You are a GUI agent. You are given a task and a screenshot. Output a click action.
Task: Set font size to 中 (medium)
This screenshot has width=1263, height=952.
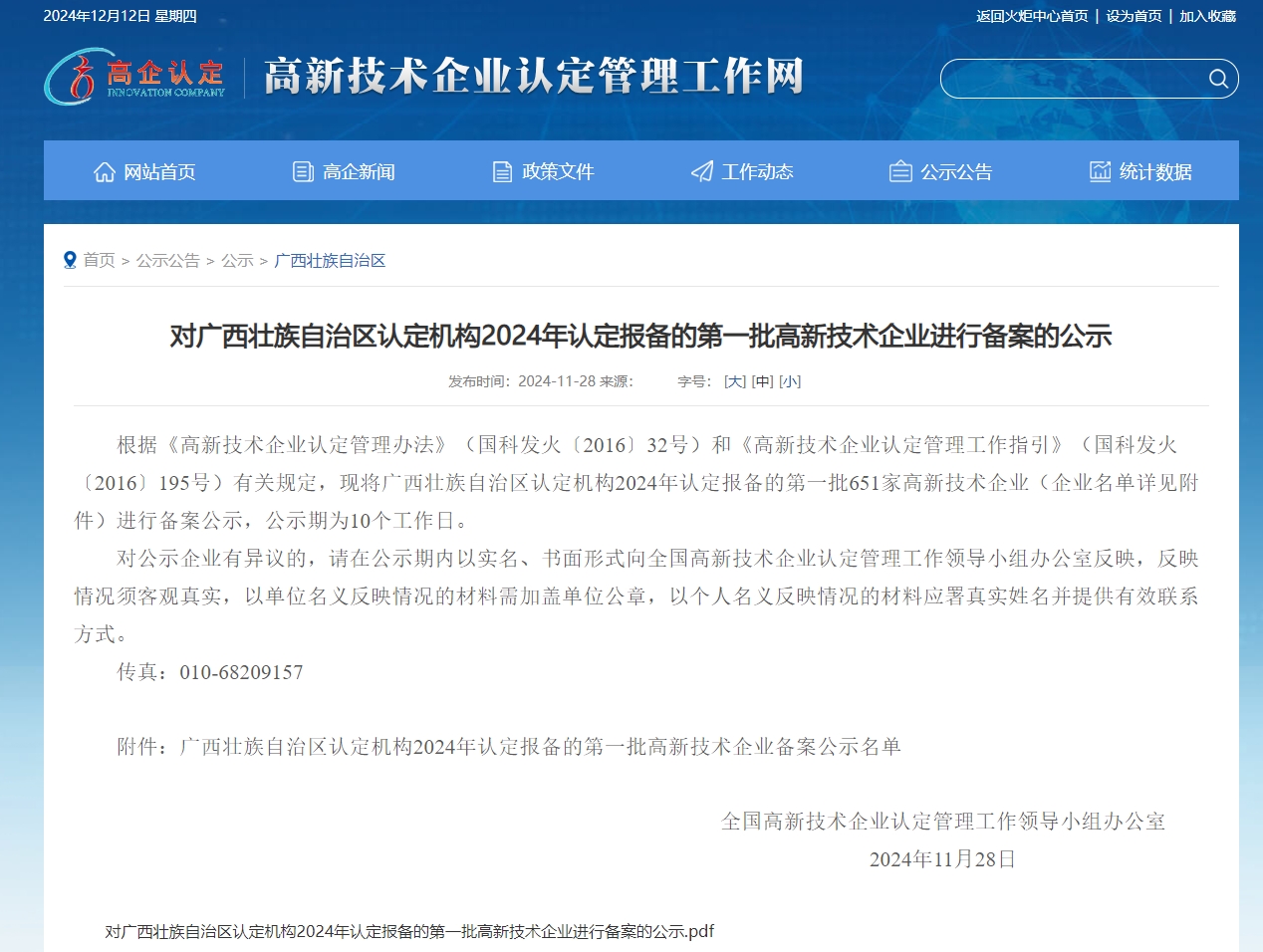762,381
